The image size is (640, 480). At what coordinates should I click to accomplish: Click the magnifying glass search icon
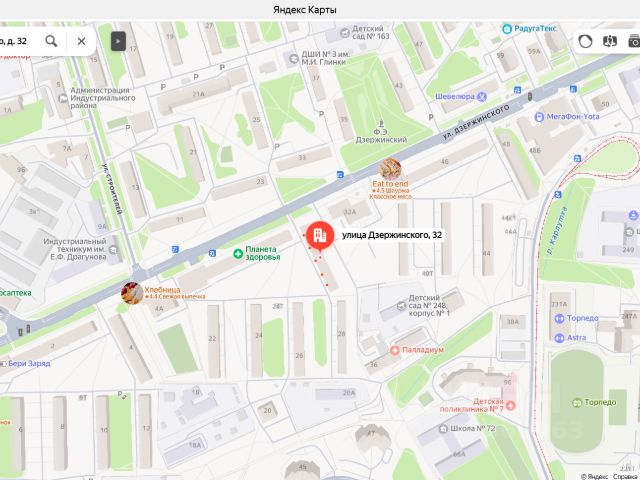coord(51,41)
